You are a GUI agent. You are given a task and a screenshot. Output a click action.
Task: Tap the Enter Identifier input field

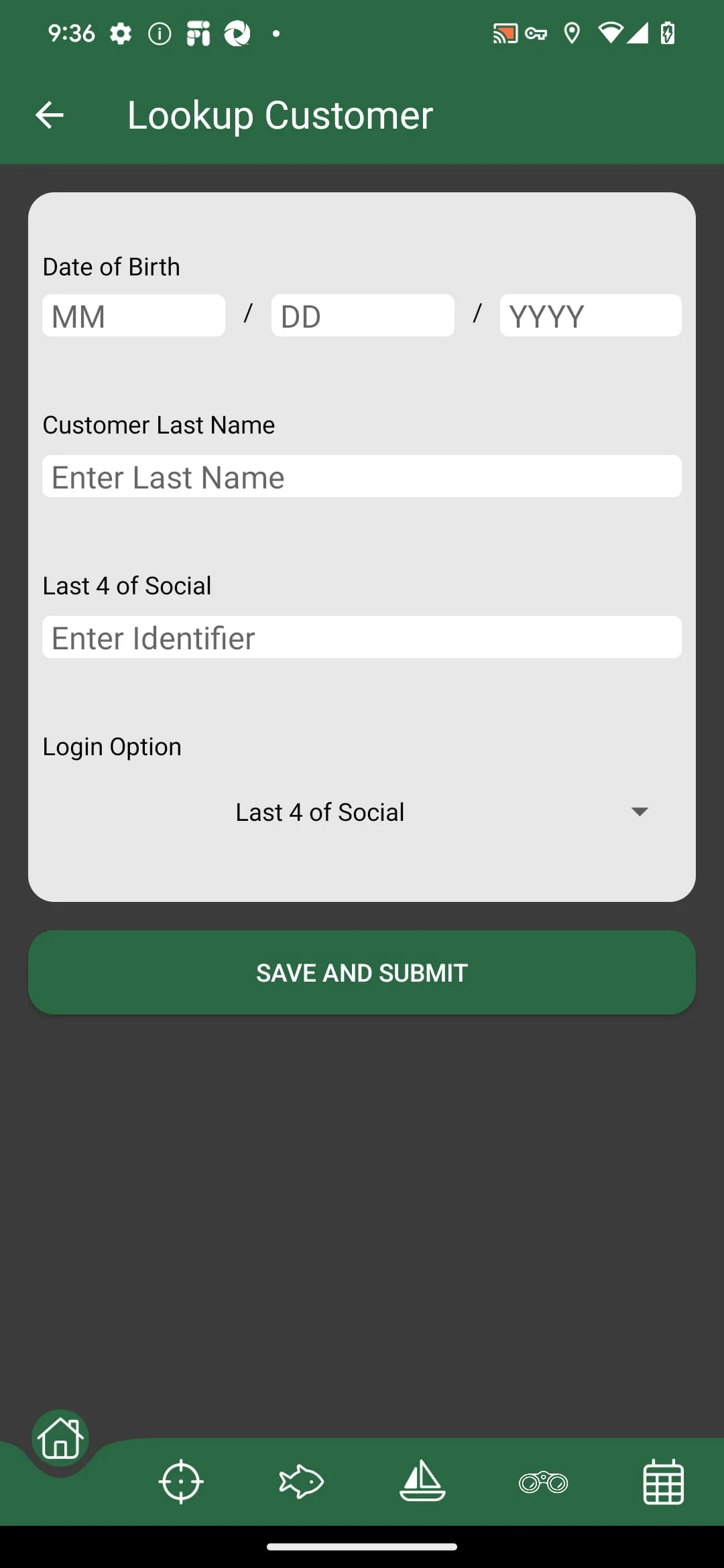[x=362, y=637]
